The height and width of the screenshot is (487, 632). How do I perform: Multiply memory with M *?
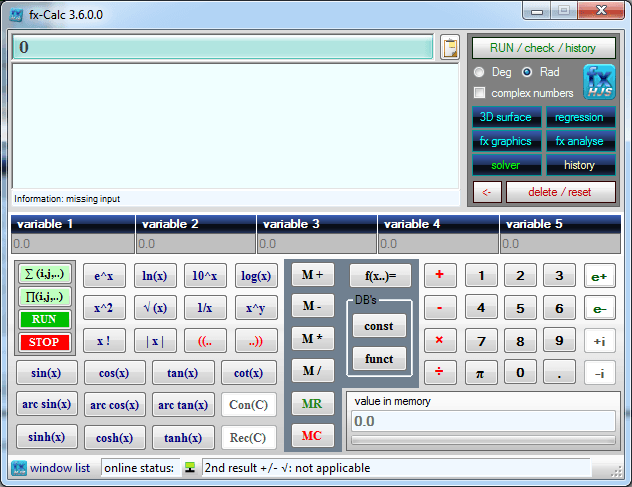point(313,338)
